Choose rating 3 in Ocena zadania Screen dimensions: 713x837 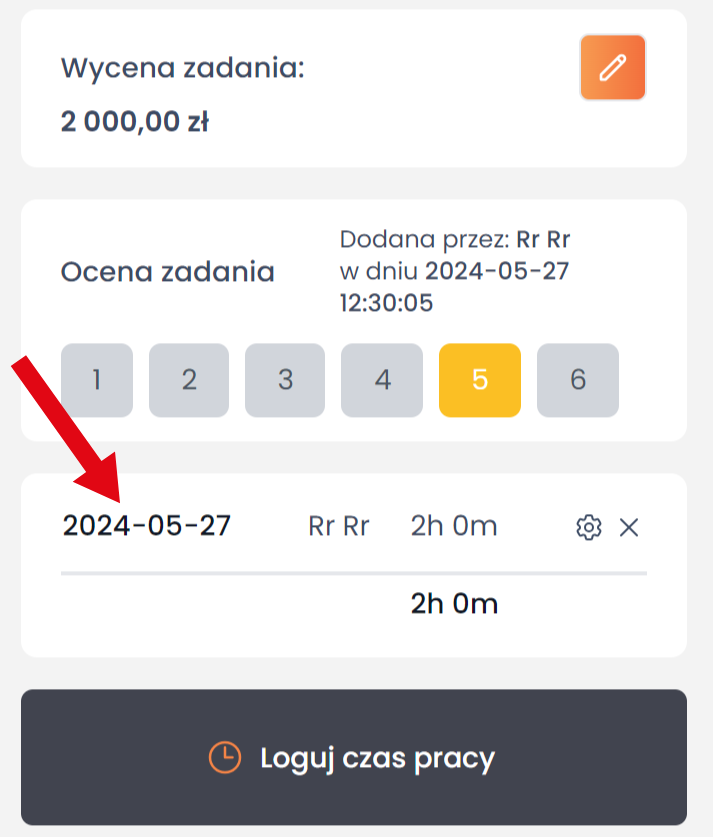click(x=285, y=380)
